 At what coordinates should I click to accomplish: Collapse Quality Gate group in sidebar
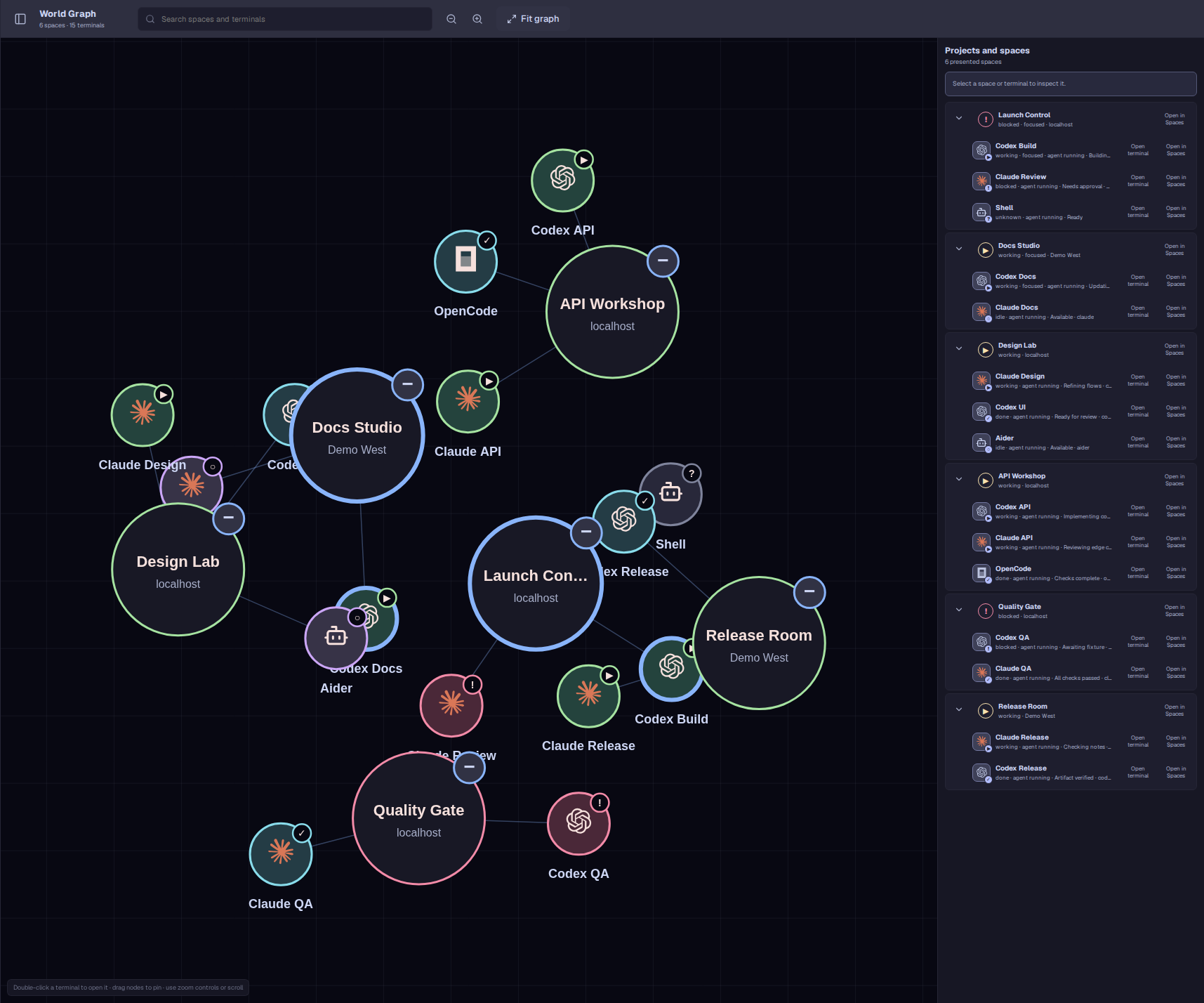(x=959, y=610)
